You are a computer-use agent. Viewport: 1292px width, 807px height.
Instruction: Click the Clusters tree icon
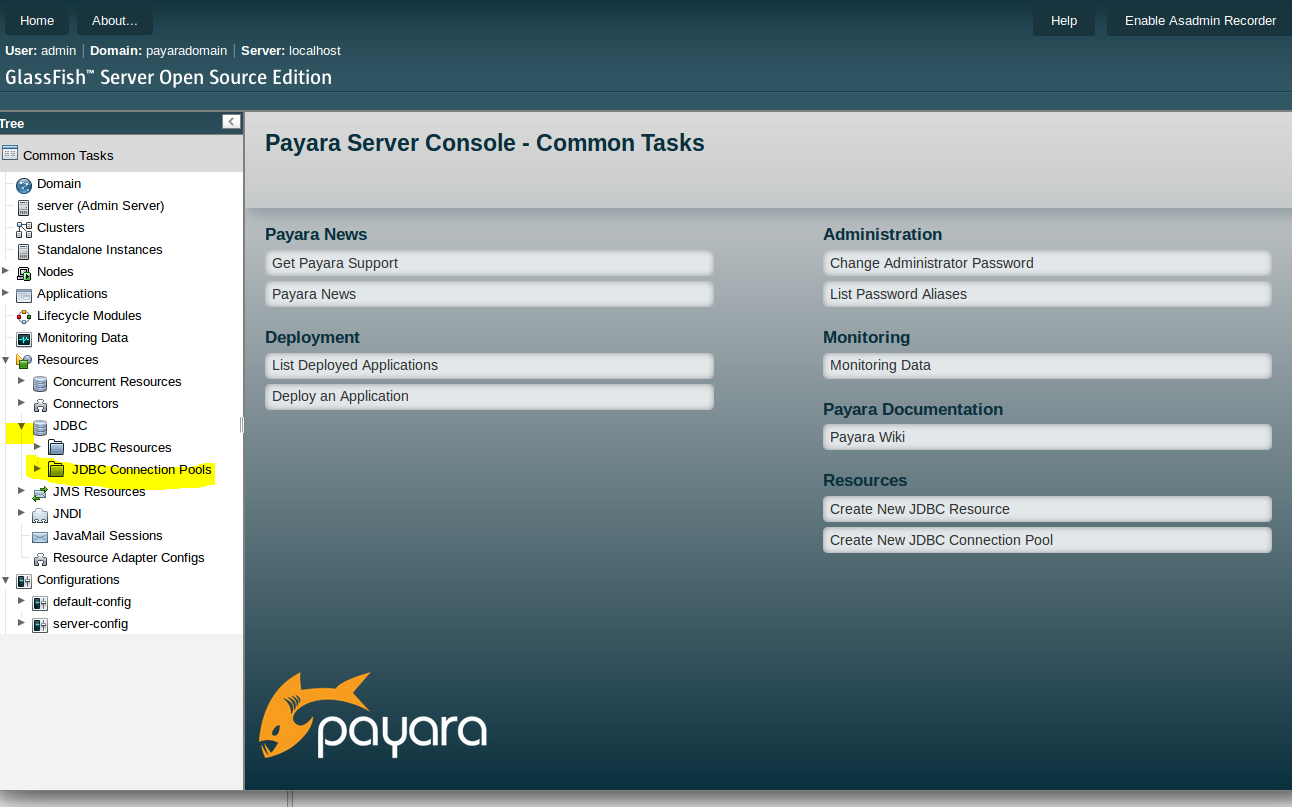[24, 229]
